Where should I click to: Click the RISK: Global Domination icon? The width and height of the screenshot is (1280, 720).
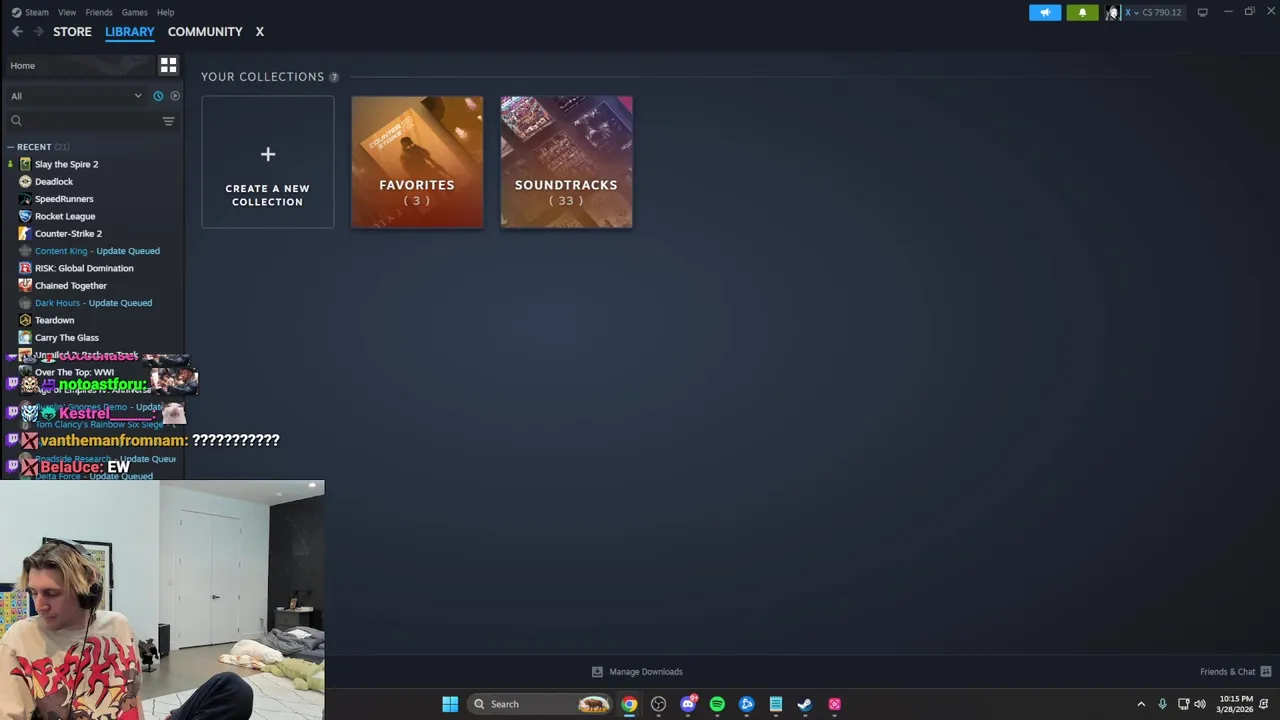25,268
